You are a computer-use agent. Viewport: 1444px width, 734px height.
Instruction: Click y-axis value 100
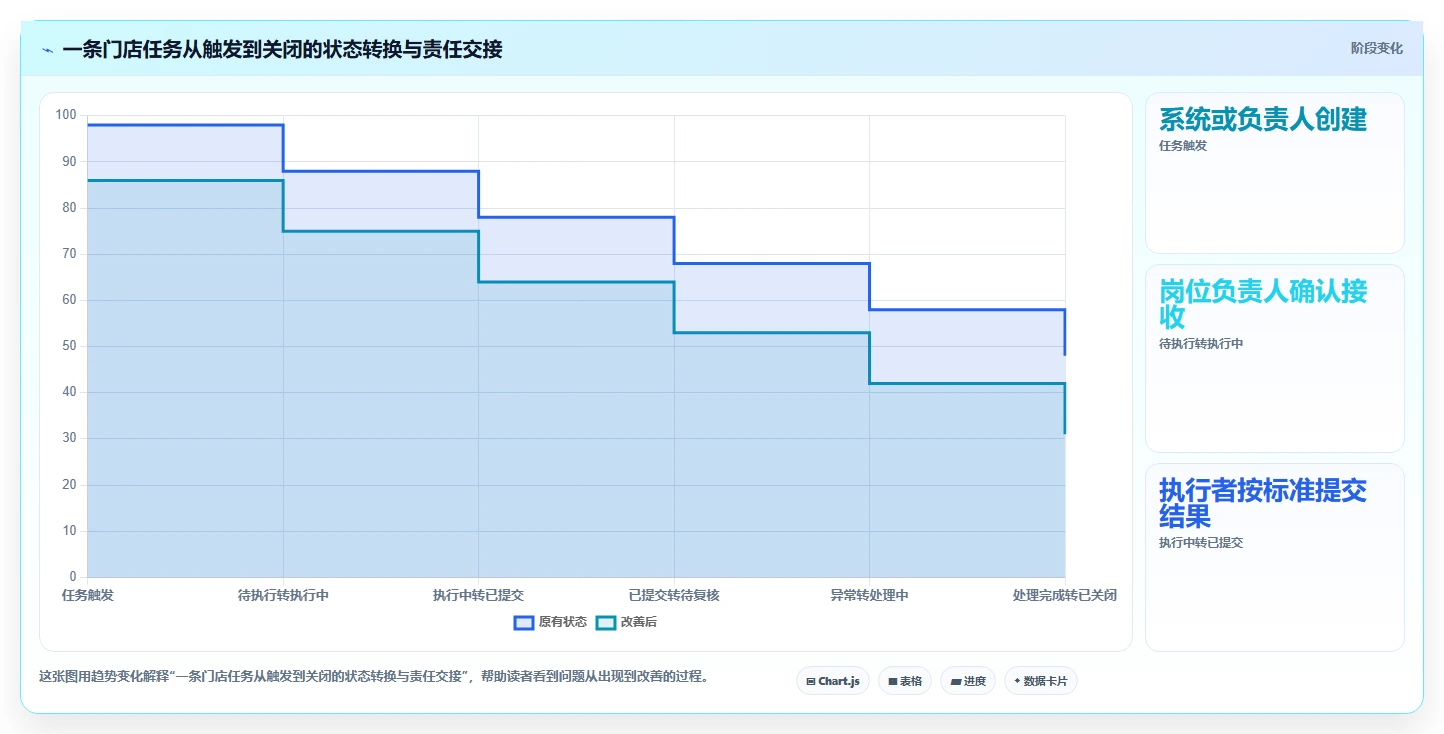pos(66,115)
